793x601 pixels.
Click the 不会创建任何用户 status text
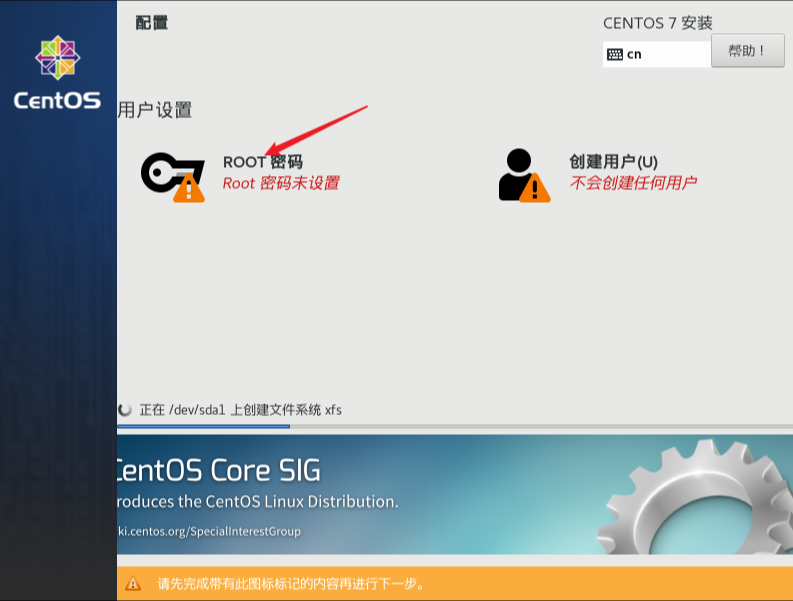633,183
